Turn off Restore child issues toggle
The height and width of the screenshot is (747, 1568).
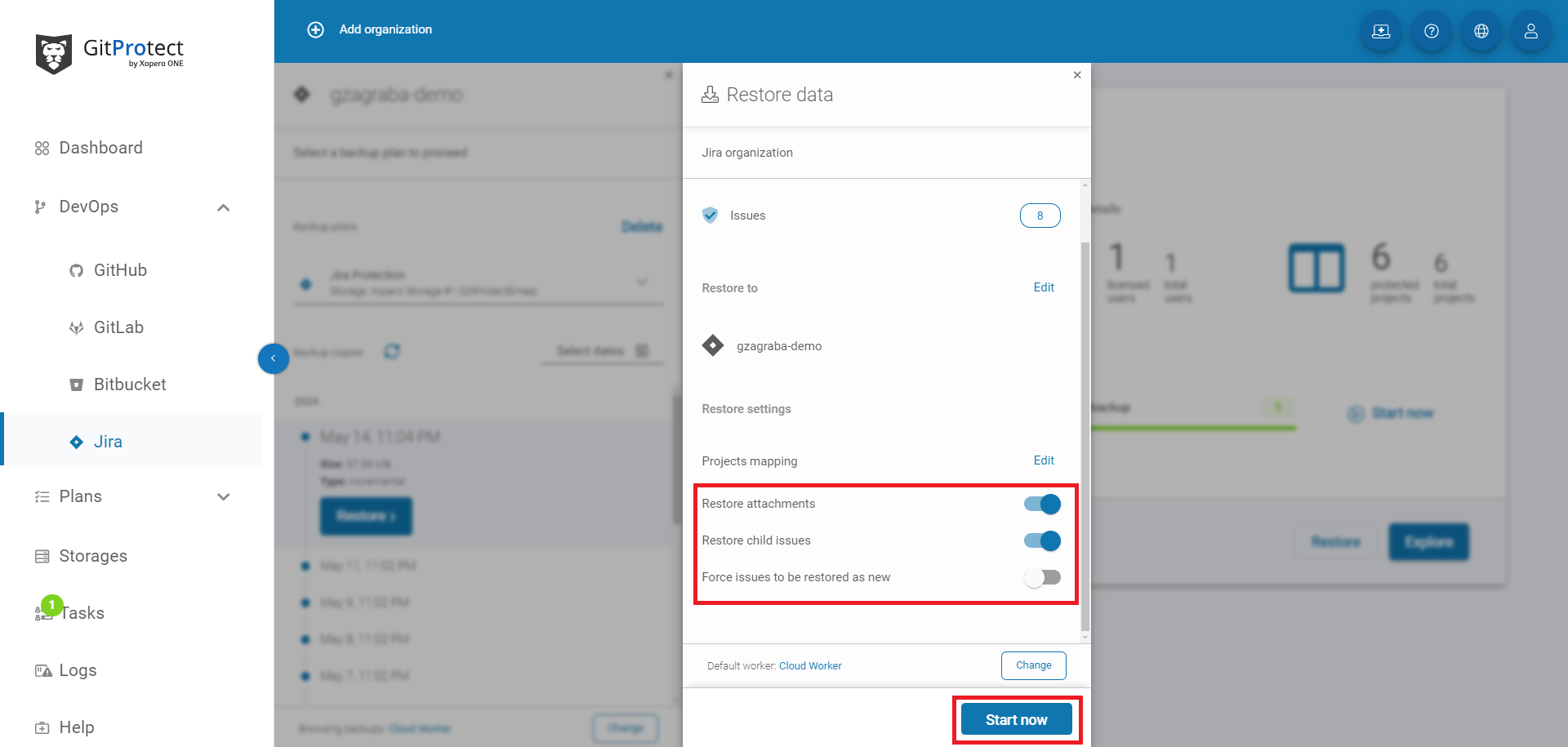click(x=1042, y=540)
